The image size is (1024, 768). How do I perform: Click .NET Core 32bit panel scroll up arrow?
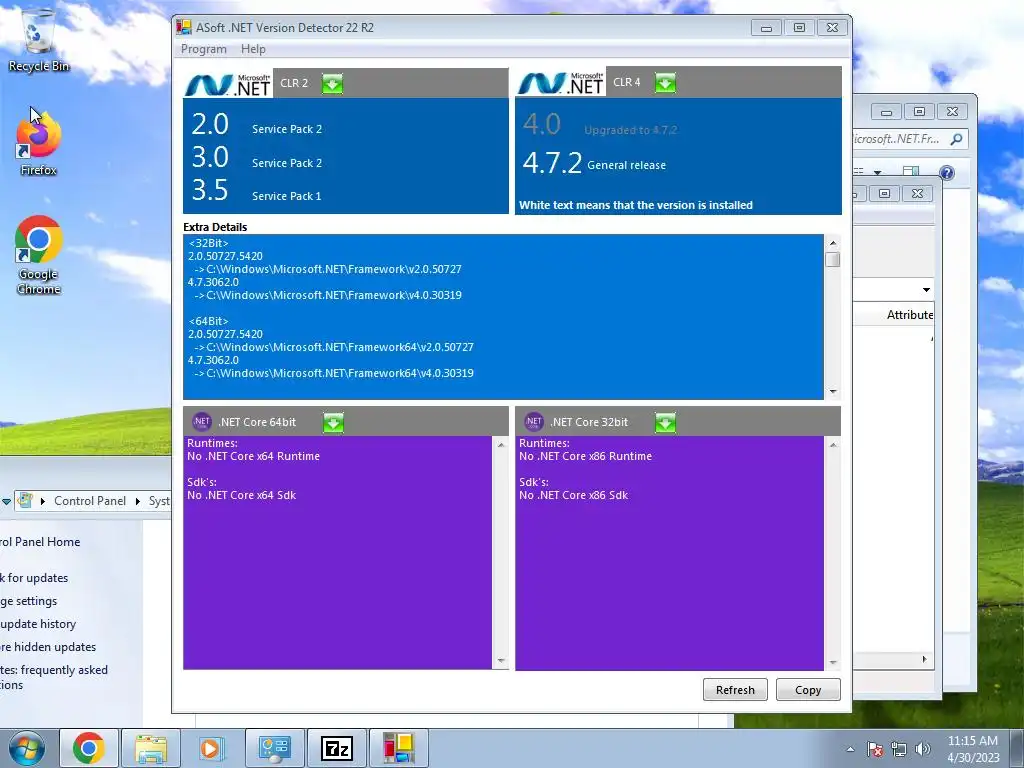pyautogui.click(x=833, y=445)
